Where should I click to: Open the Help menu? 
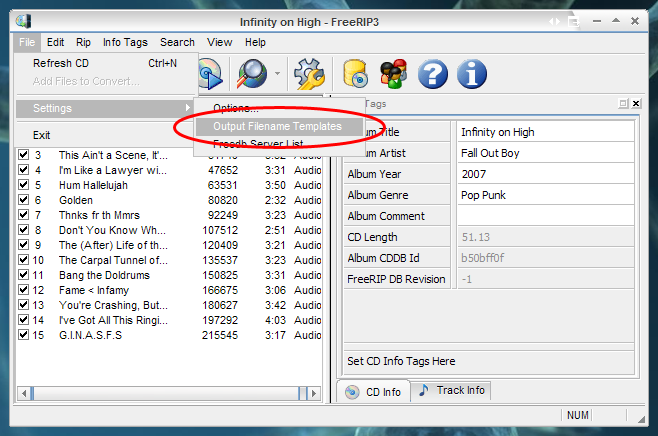point(255,42)
